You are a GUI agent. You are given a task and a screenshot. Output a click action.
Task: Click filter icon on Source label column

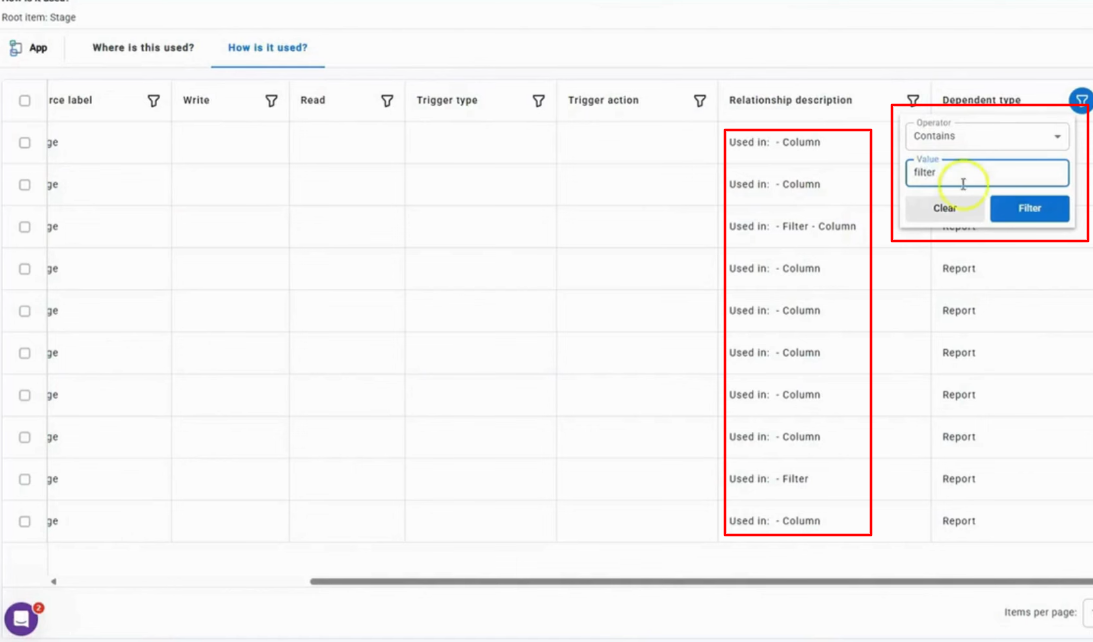[153, 101]
